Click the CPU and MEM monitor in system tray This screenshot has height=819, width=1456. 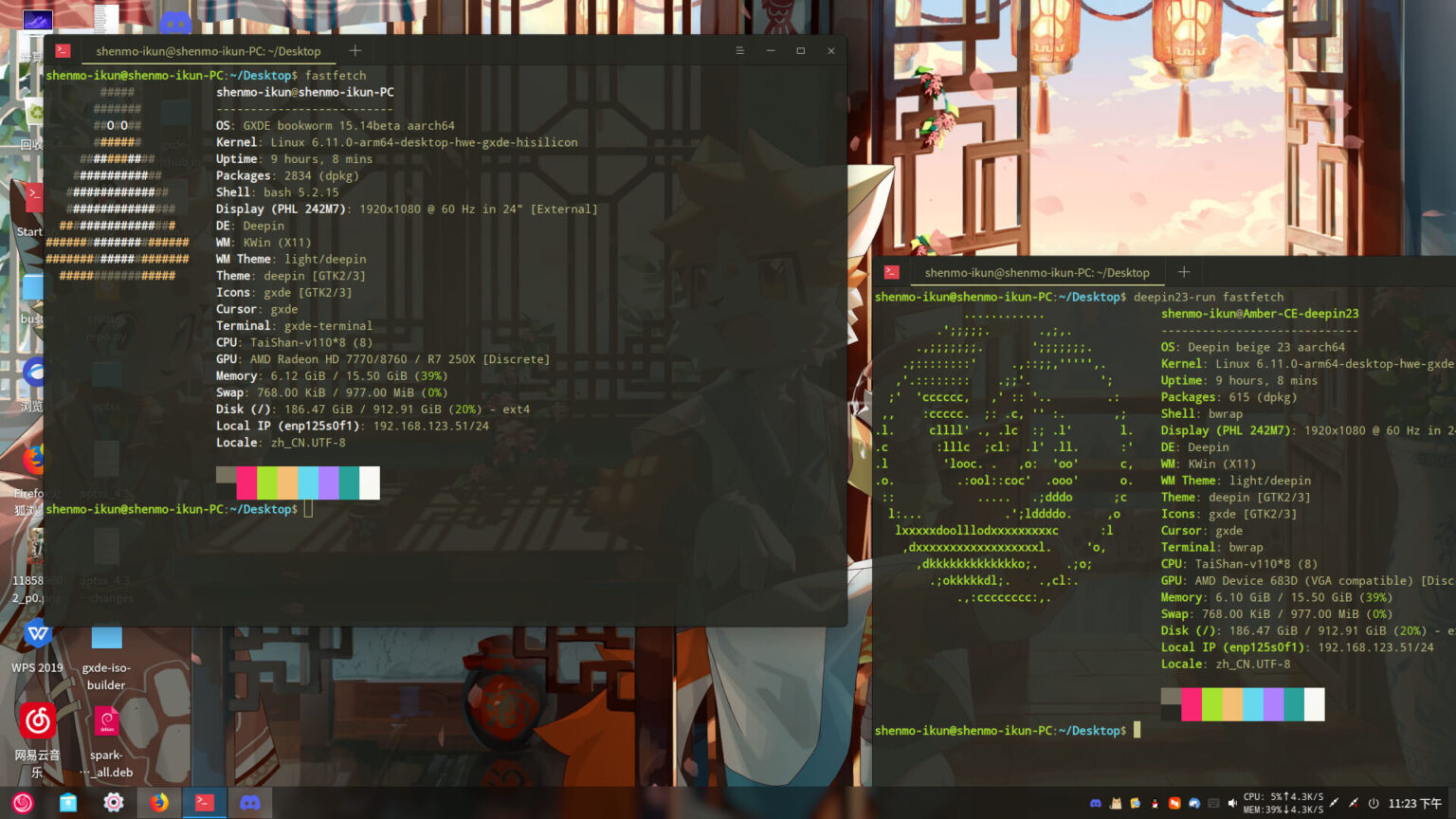point(1283,803)
